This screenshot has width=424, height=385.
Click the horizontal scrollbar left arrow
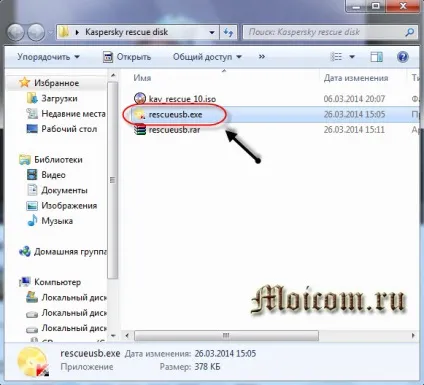click(127, 336)
